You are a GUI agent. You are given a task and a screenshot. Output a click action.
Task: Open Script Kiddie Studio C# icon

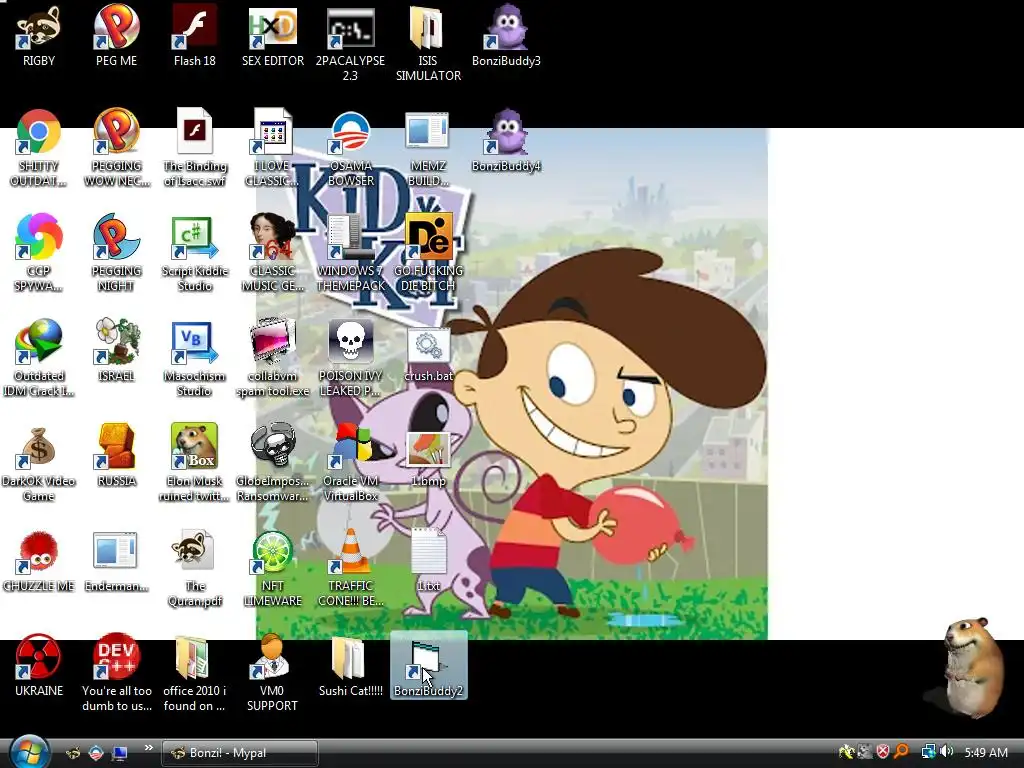(195, 253)
